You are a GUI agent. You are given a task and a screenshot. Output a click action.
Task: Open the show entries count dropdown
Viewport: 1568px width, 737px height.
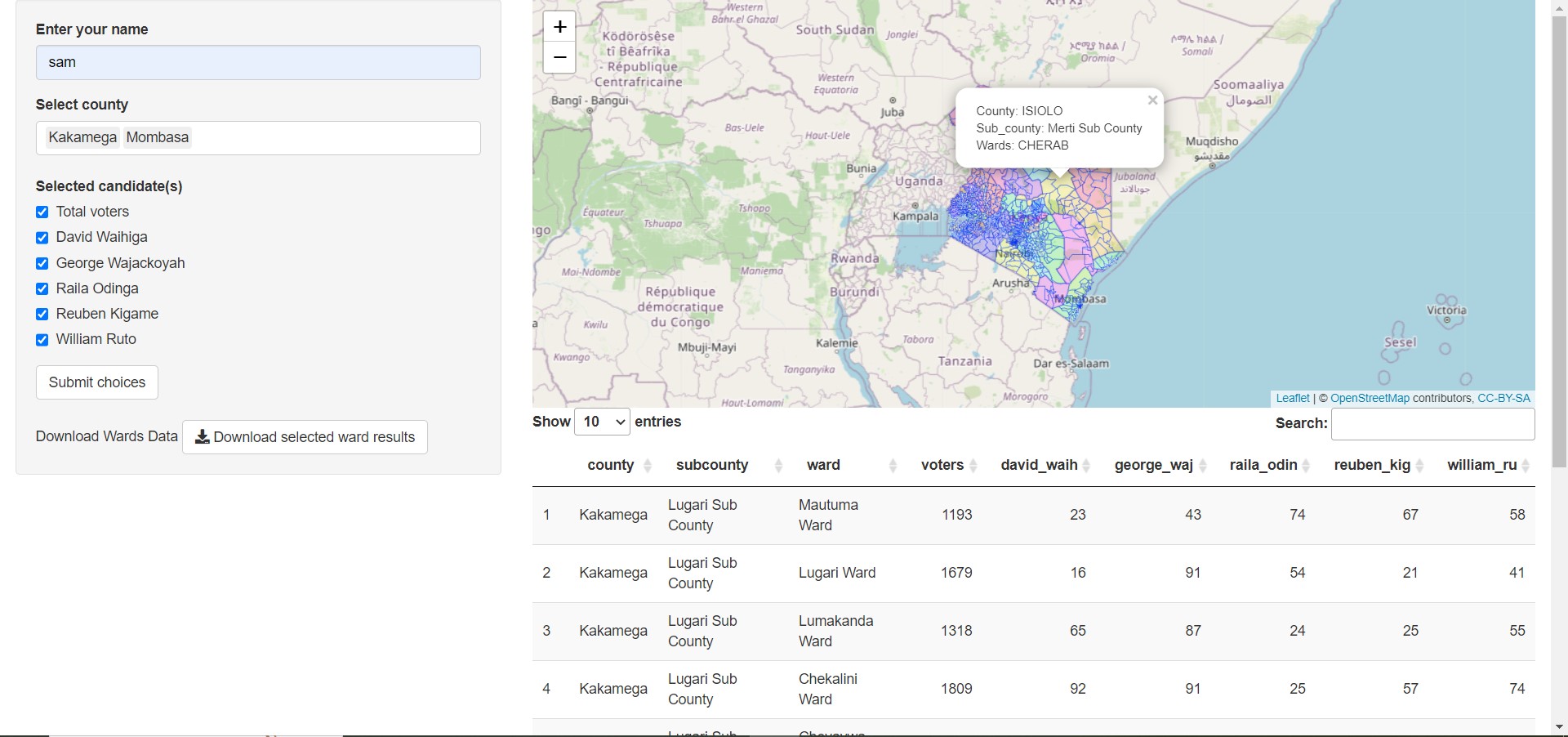(x=602, y=422)
